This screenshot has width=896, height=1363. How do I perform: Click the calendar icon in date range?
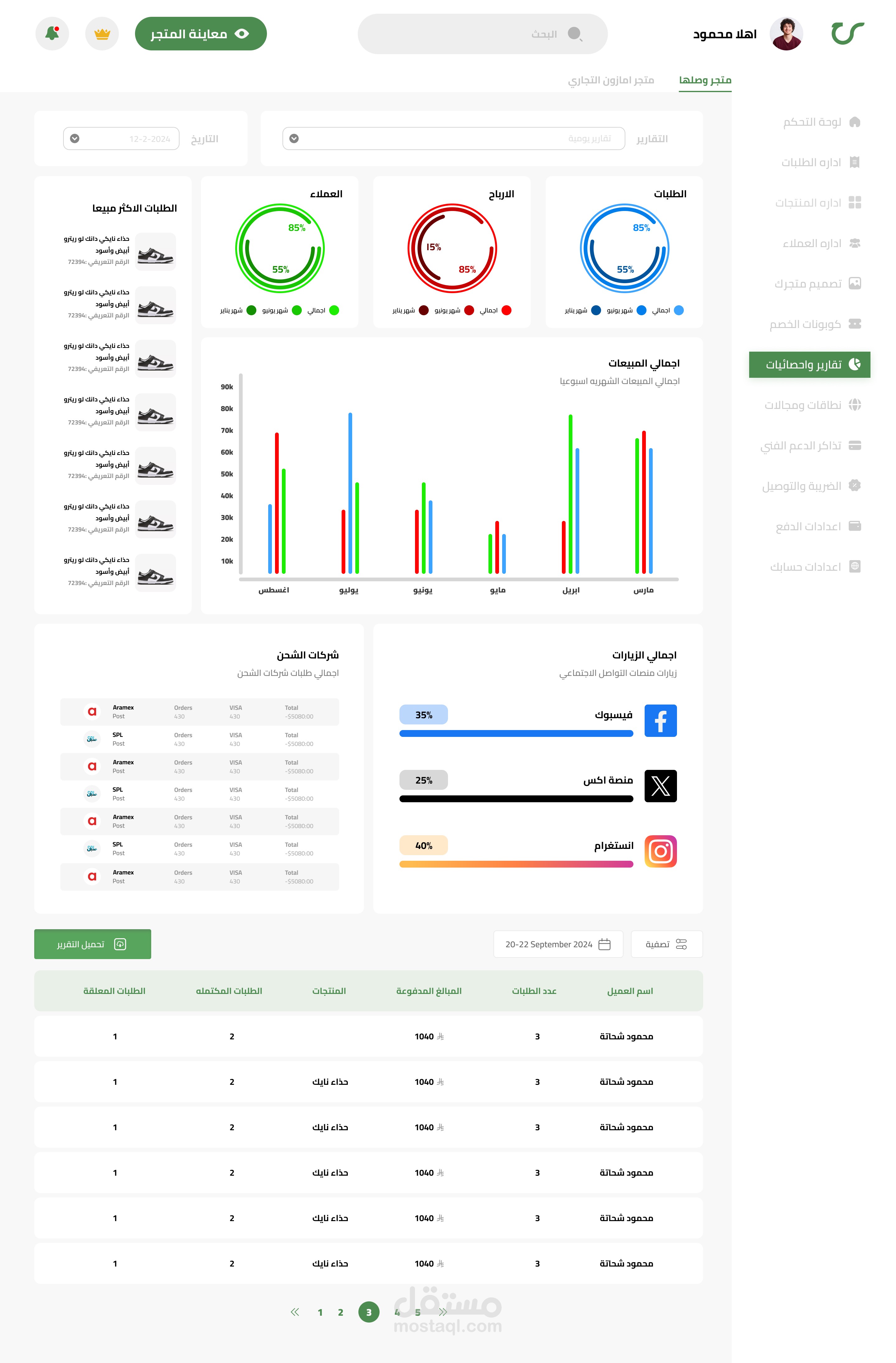coord(604,944)
